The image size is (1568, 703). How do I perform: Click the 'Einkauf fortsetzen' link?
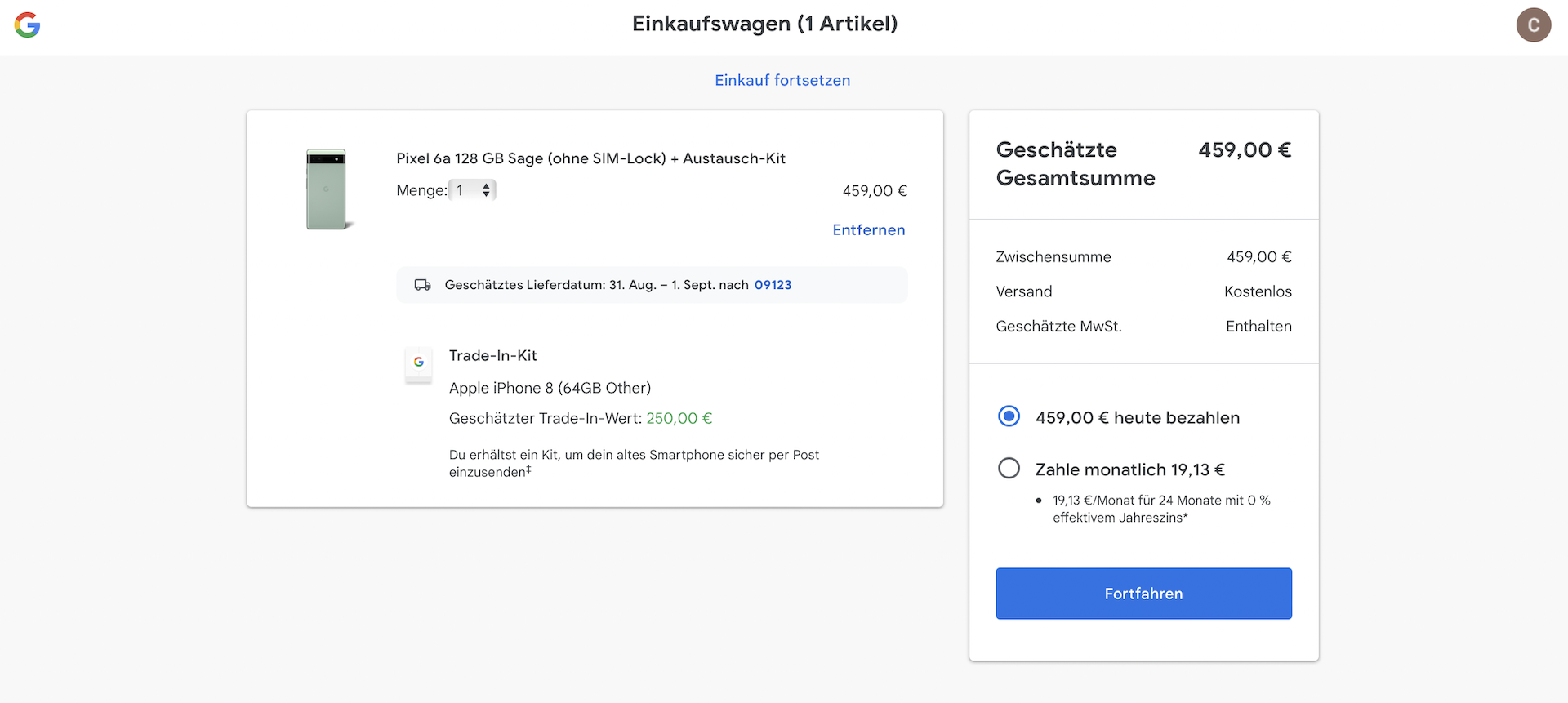782,80
